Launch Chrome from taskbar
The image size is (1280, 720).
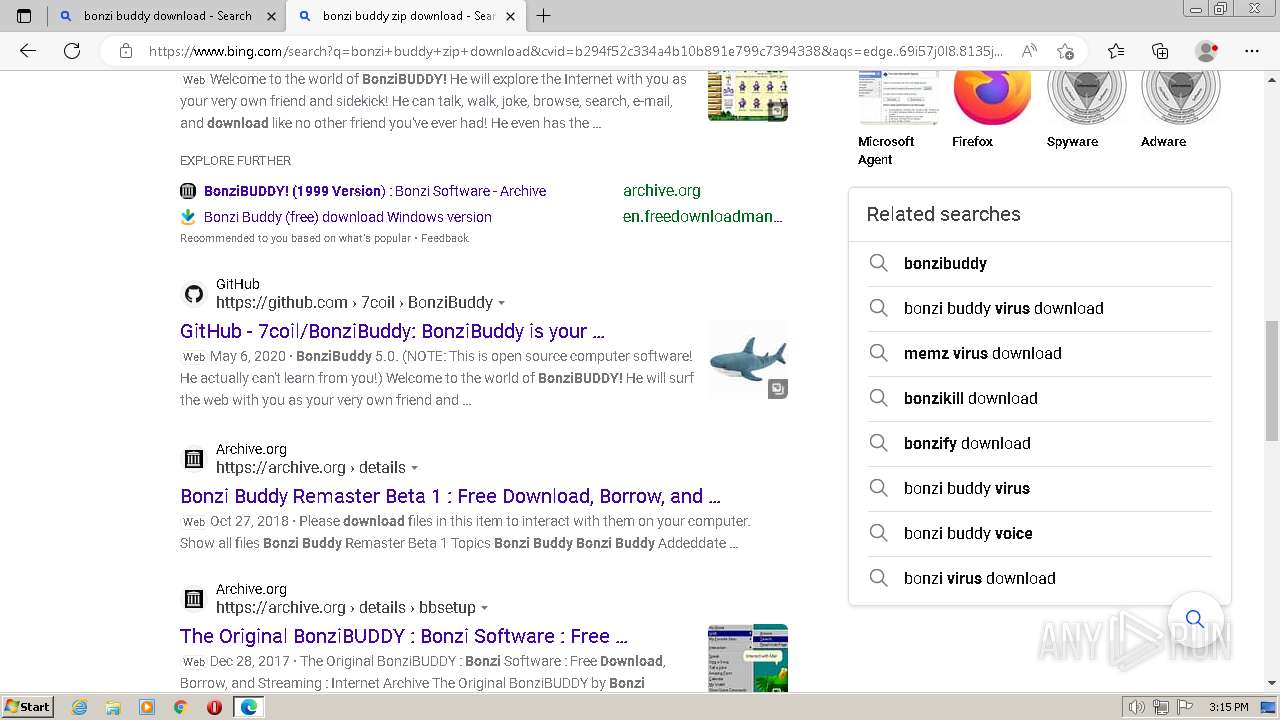click(x=180, y=707)
